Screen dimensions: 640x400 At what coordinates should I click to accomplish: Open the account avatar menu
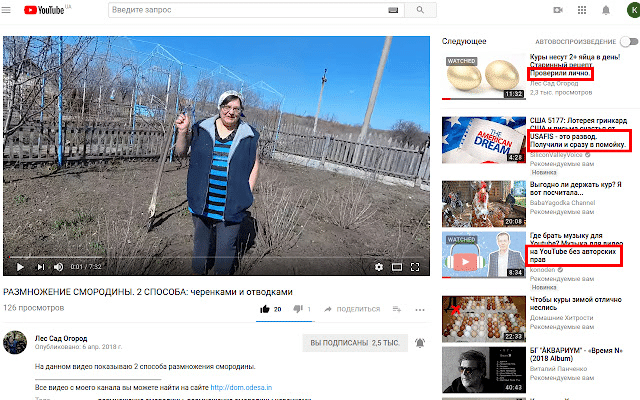pos(633,10)
